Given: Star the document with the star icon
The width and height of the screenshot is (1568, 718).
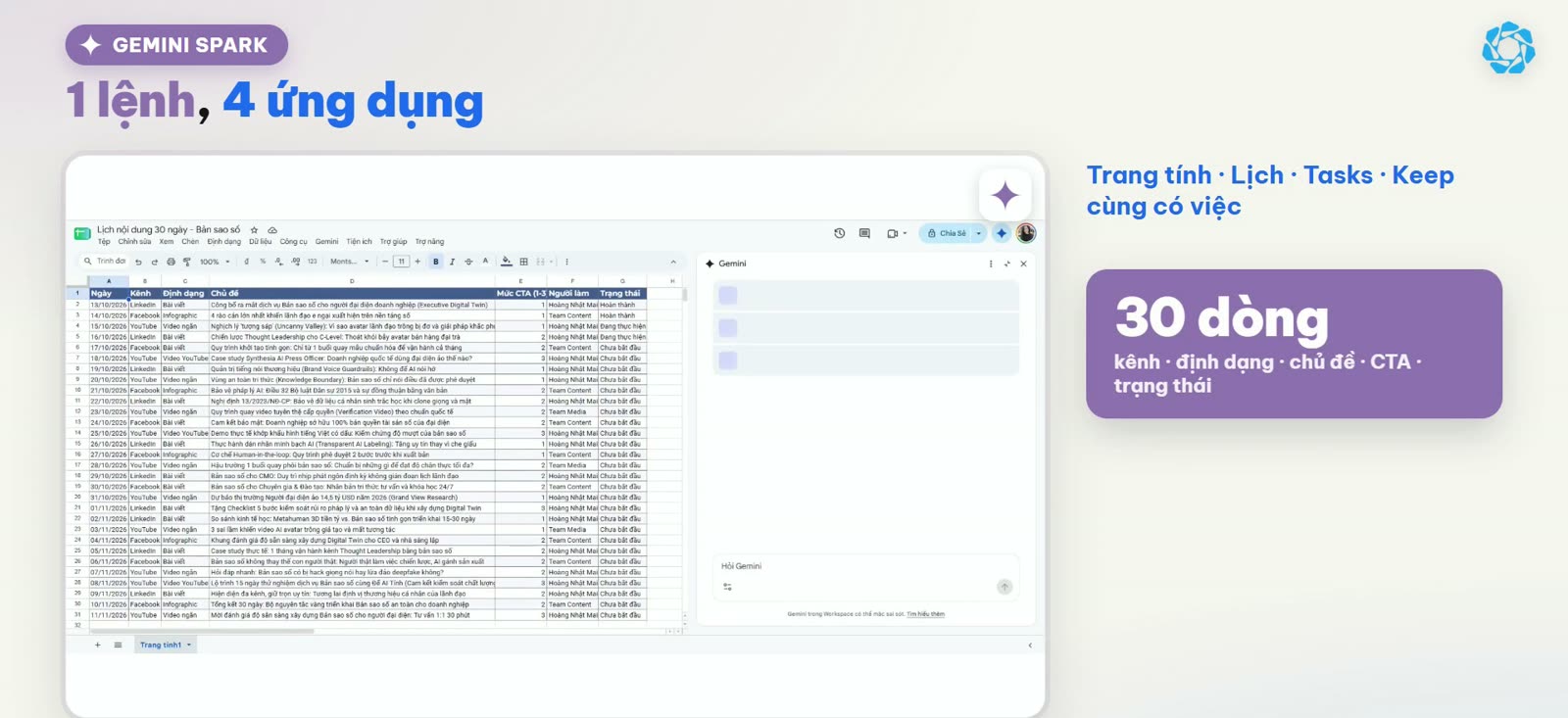Looking at the screenshot, I should (x=254, y=230).
